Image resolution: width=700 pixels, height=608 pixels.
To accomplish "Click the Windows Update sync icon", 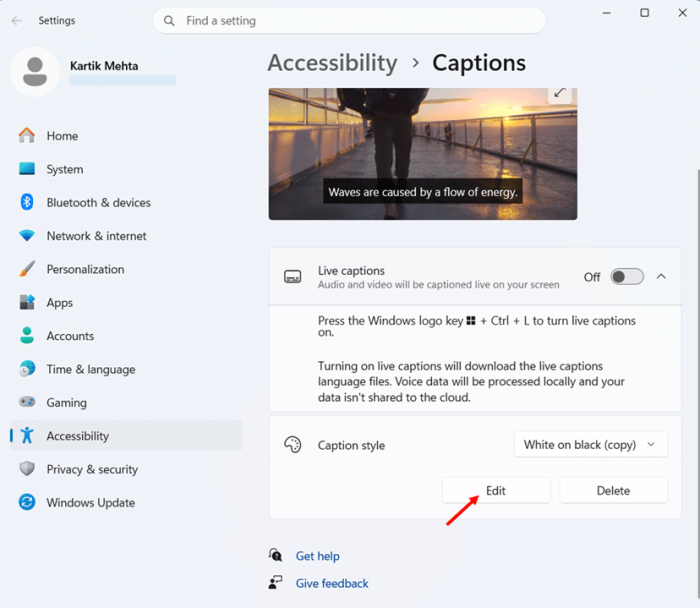I will coord(27,502).
